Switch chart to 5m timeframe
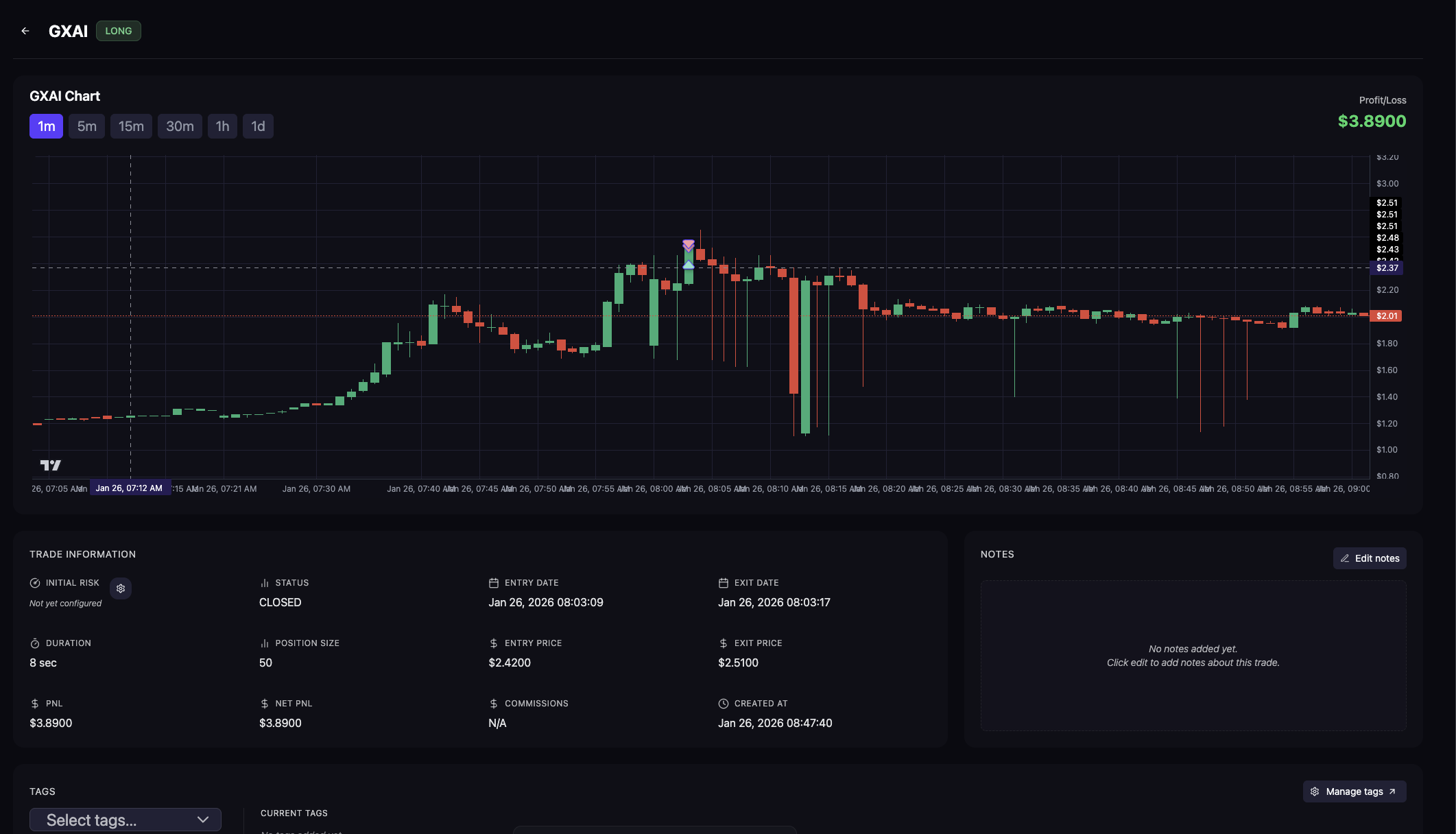This screenshot has height=834, width=1456. click(x=86, y=126)
